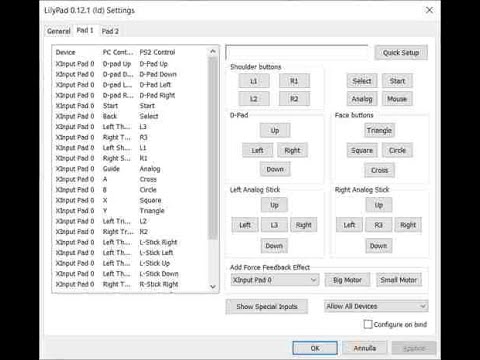Screen dimensions: 480x360
Task: Click the Device column header
Action: [x=77, y=52]
